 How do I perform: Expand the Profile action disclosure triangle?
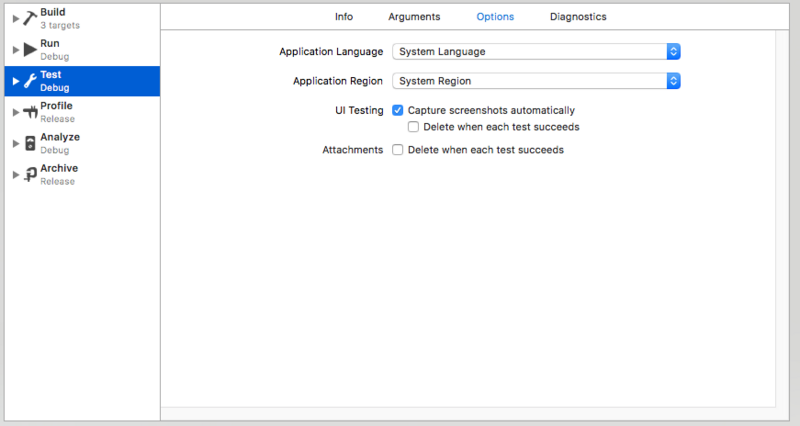click(x=16, y=112)
